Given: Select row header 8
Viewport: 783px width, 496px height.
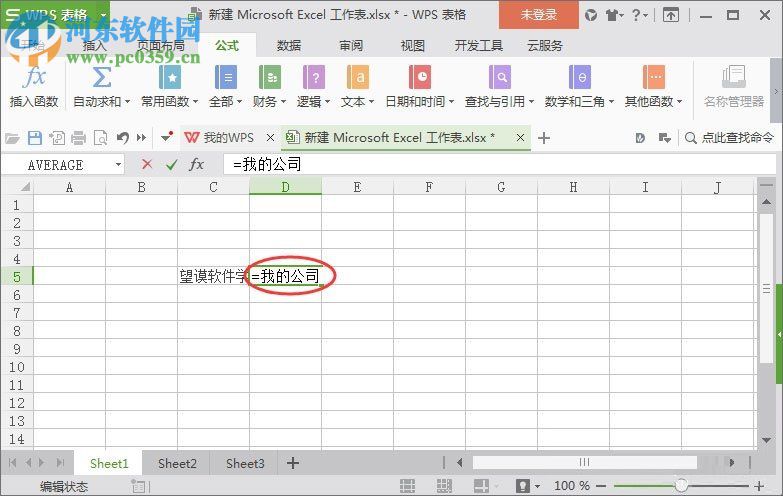Looking at the screenshot, I should click(17, 331).
